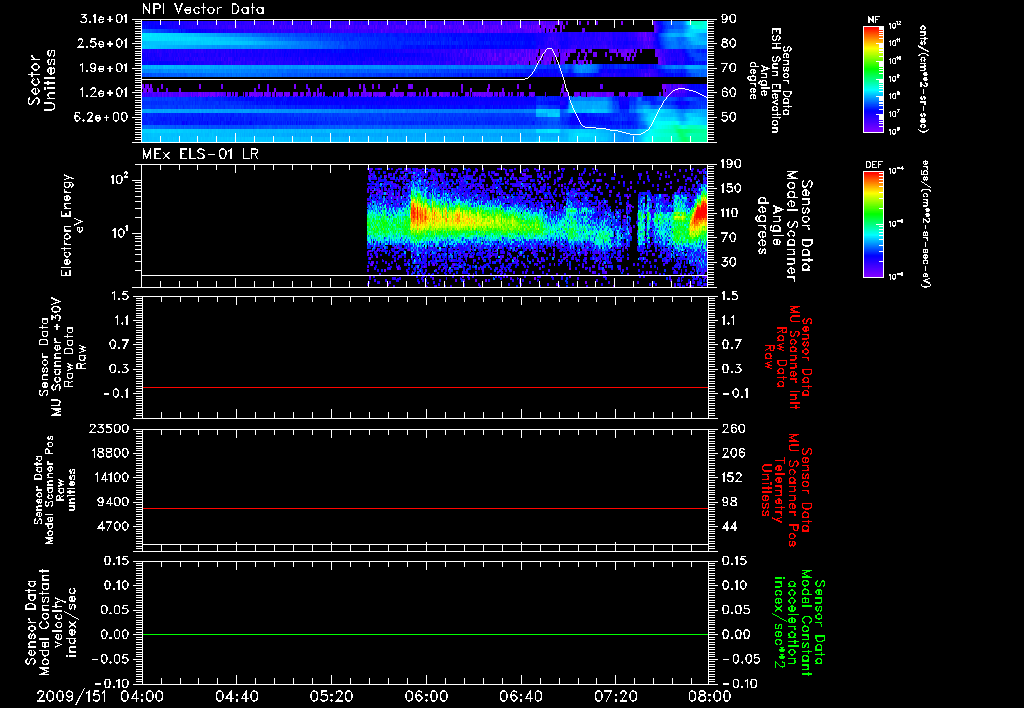Click the 14100 scanner position tick value
Image resolution: width=1024 pixels, height=708 pixels.
point(109,477)
